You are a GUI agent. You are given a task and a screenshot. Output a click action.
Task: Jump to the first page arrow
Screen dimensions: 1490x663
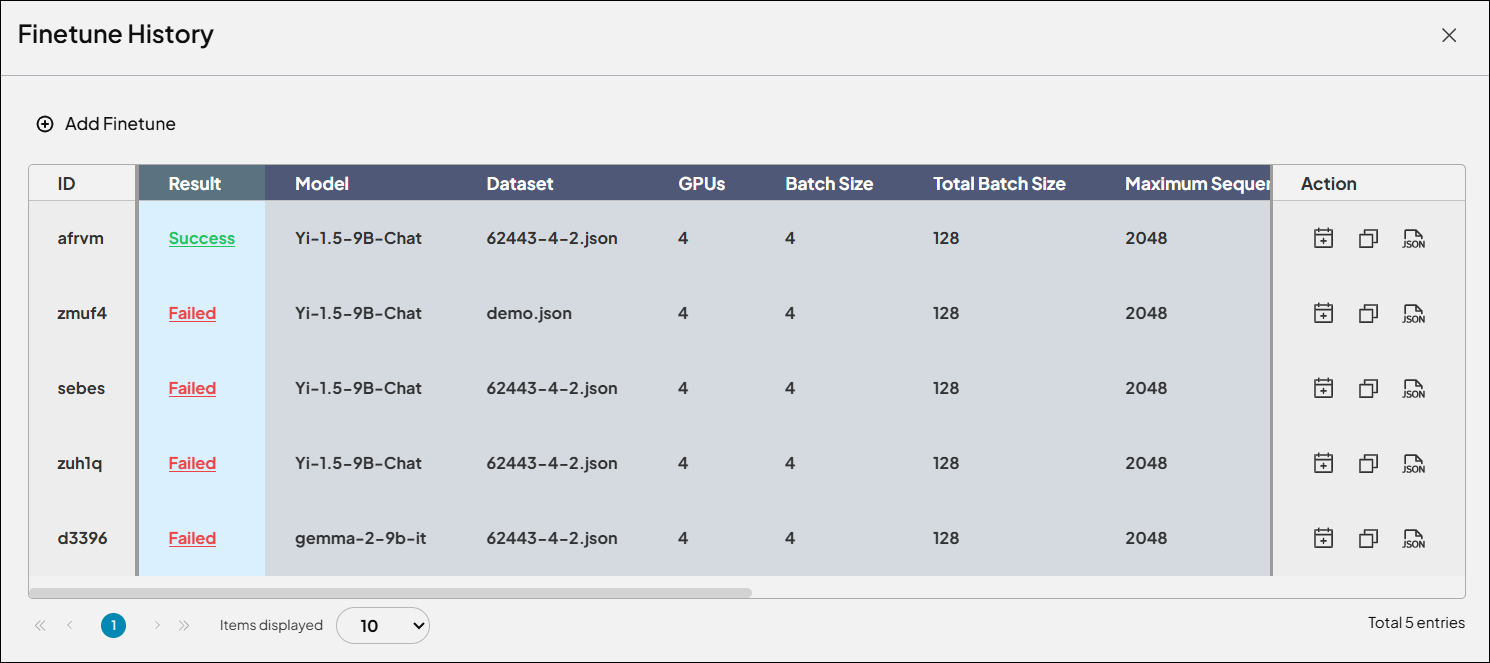[40, 625]
